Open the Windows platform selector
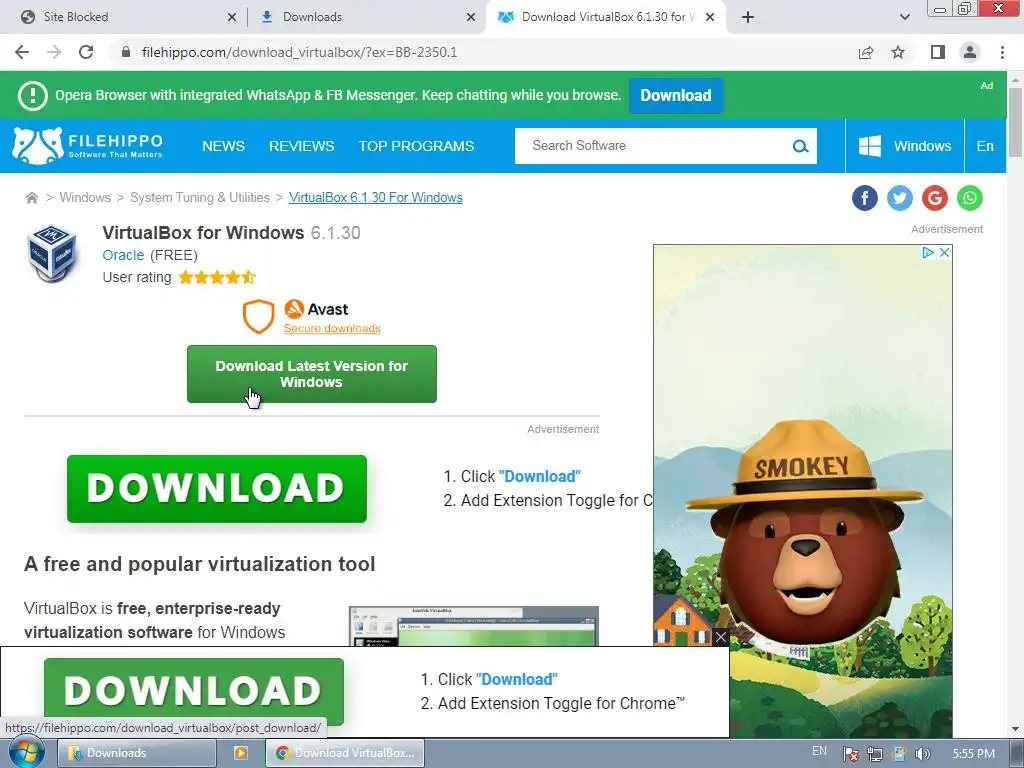The image size is (1024, 768). [904, 146]
